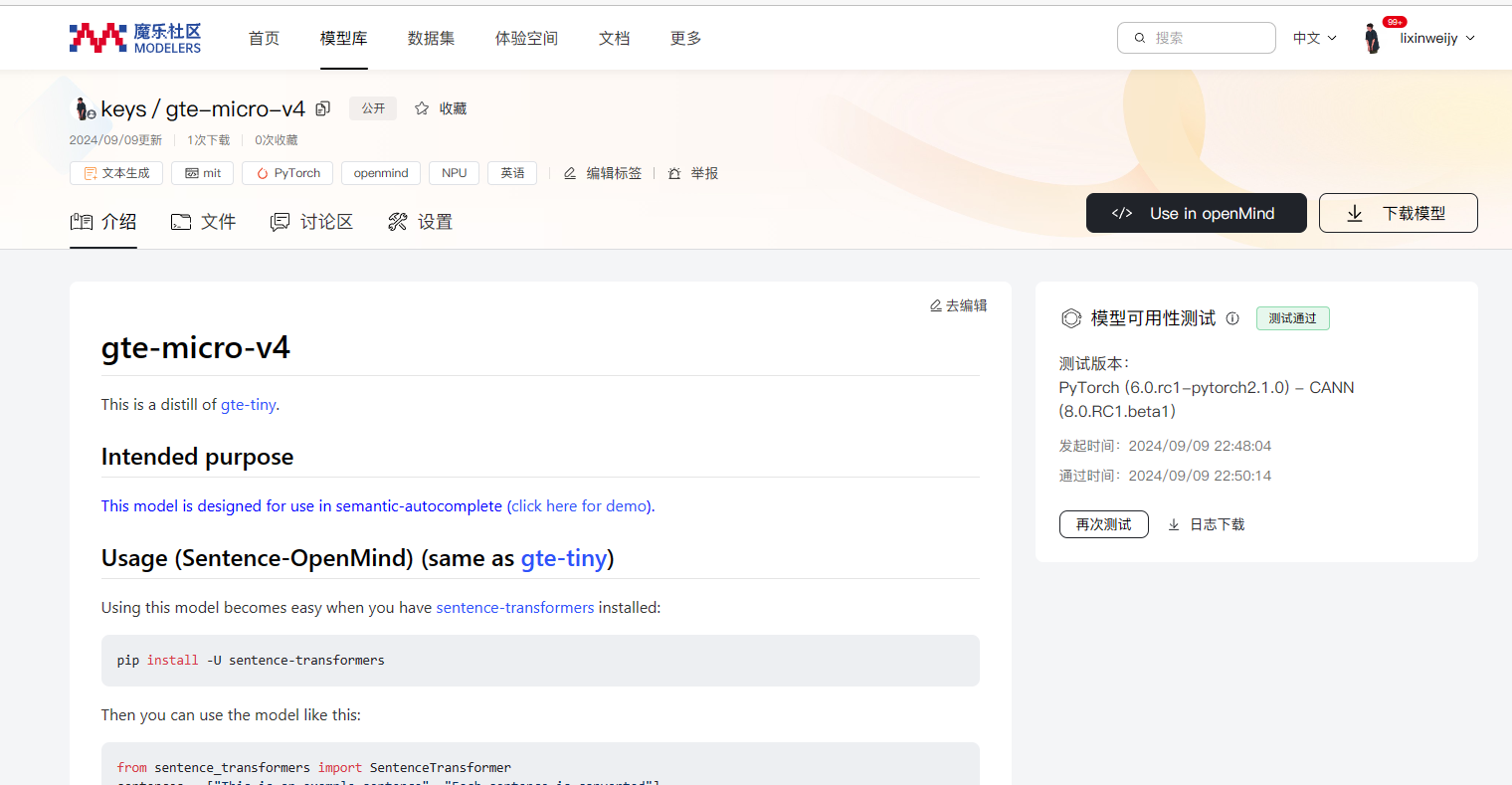Open the 讨论区 discussion tab
Screen dimensions: 1512x785
click(x=312, y=221)
